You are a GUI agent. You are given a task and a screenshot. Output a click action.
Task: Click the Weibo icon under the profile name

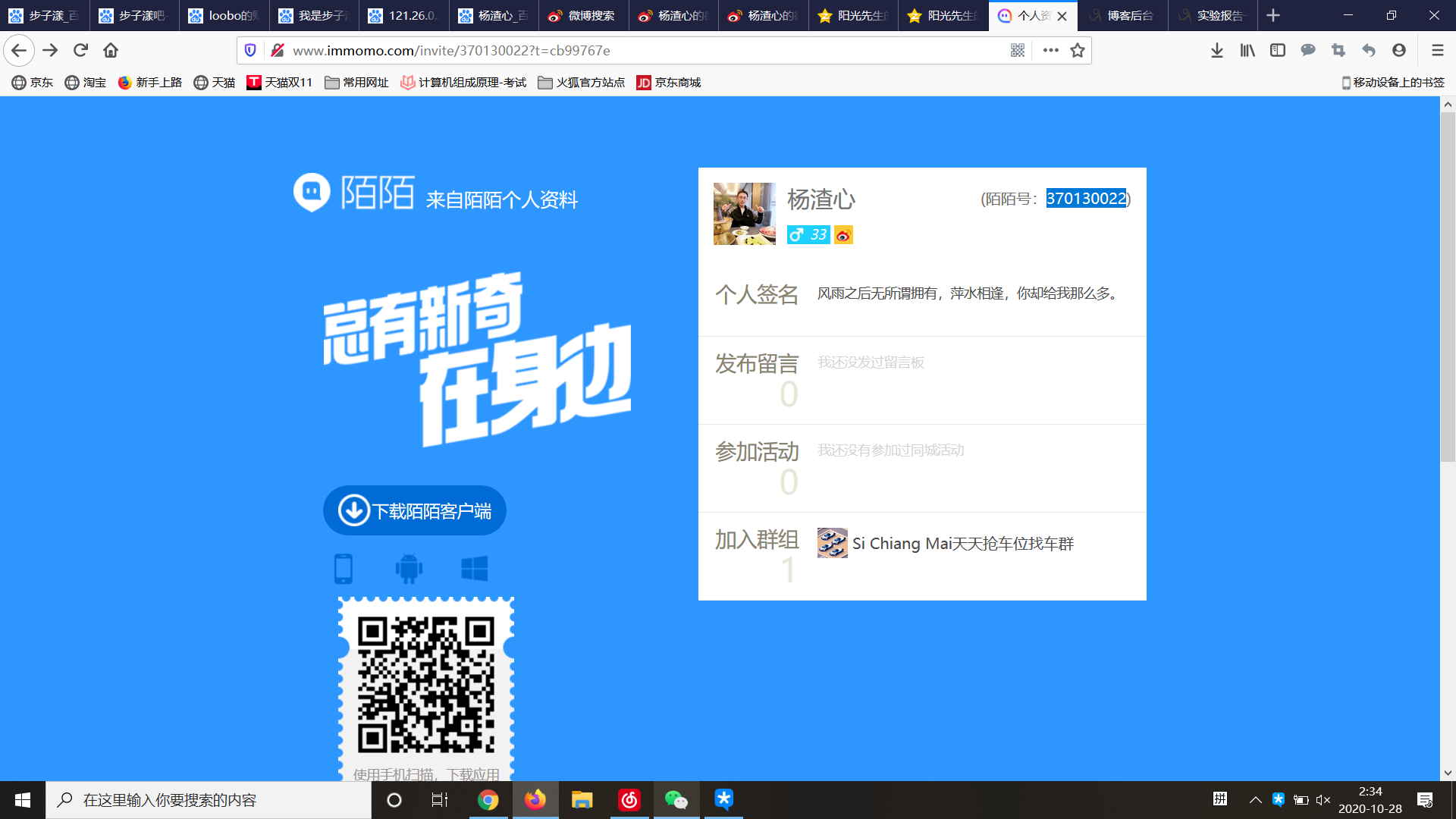tap(843, 235)
